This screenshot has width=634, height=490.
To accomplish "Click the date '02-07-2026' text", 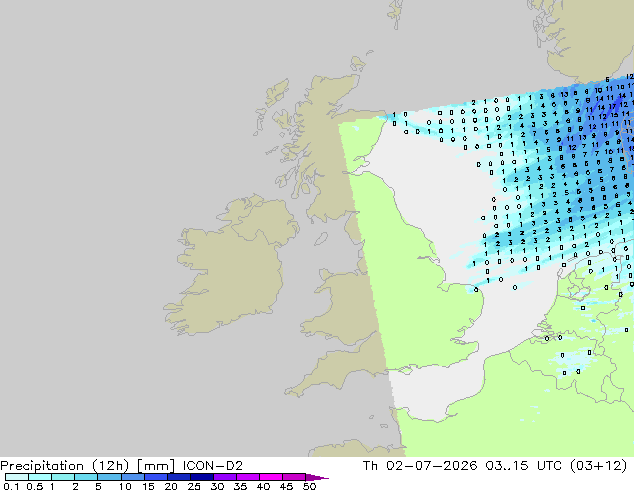I will click(x=431, y=466).
